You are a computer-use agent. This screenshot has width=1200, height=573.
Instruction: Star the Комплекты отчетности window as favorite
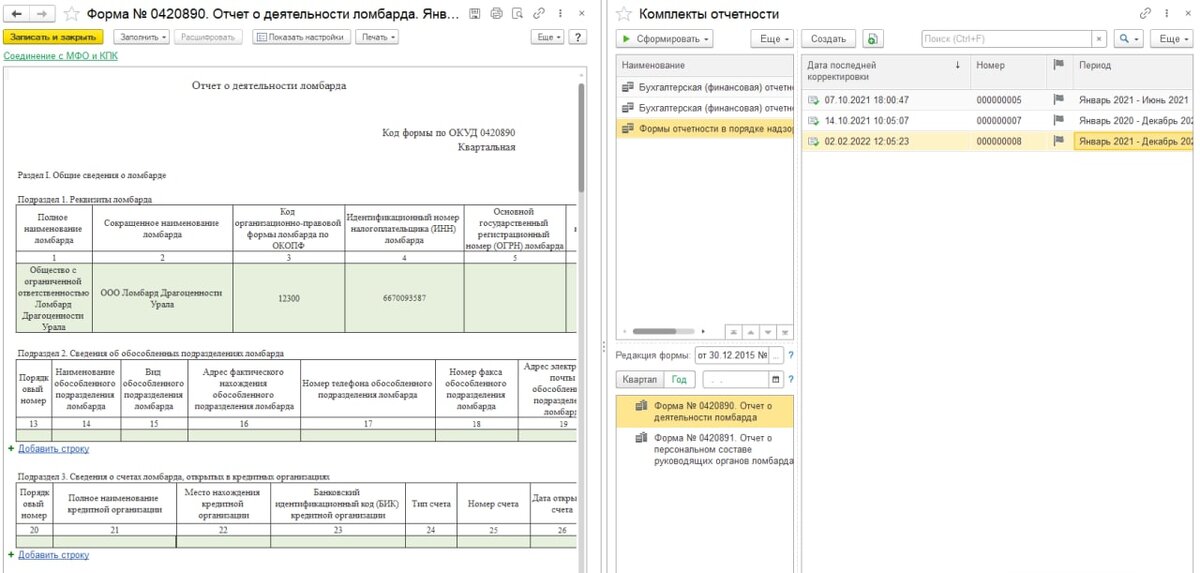tap(624, 14)
